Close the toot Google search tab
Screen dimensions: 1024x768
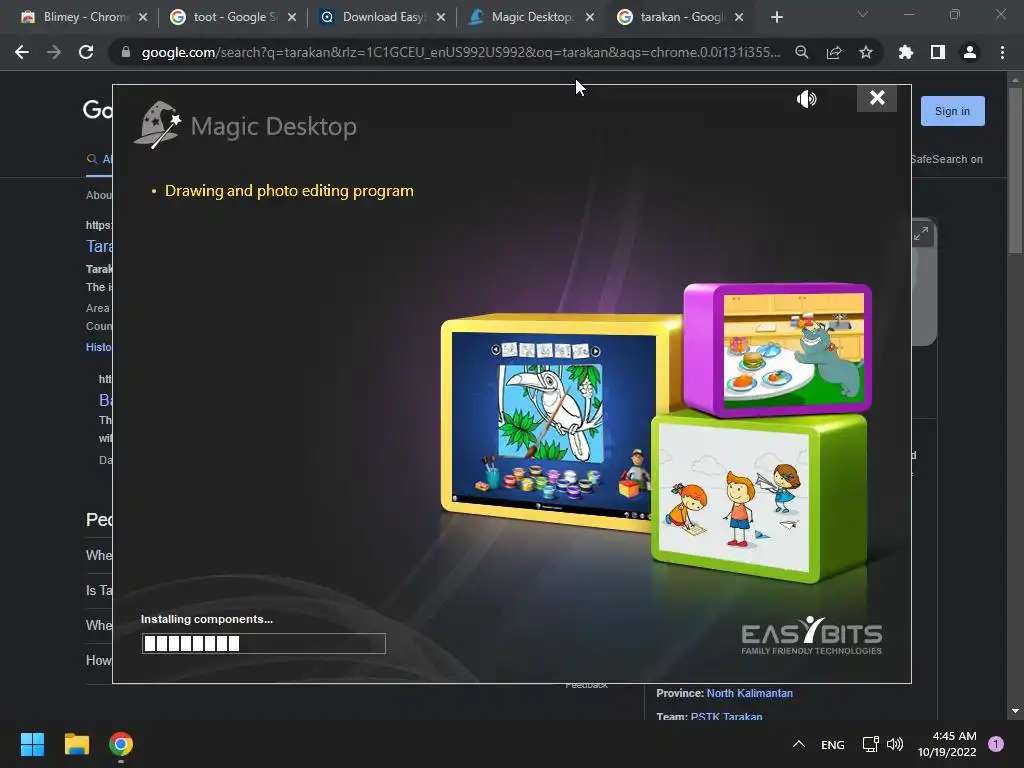(292, 18)
